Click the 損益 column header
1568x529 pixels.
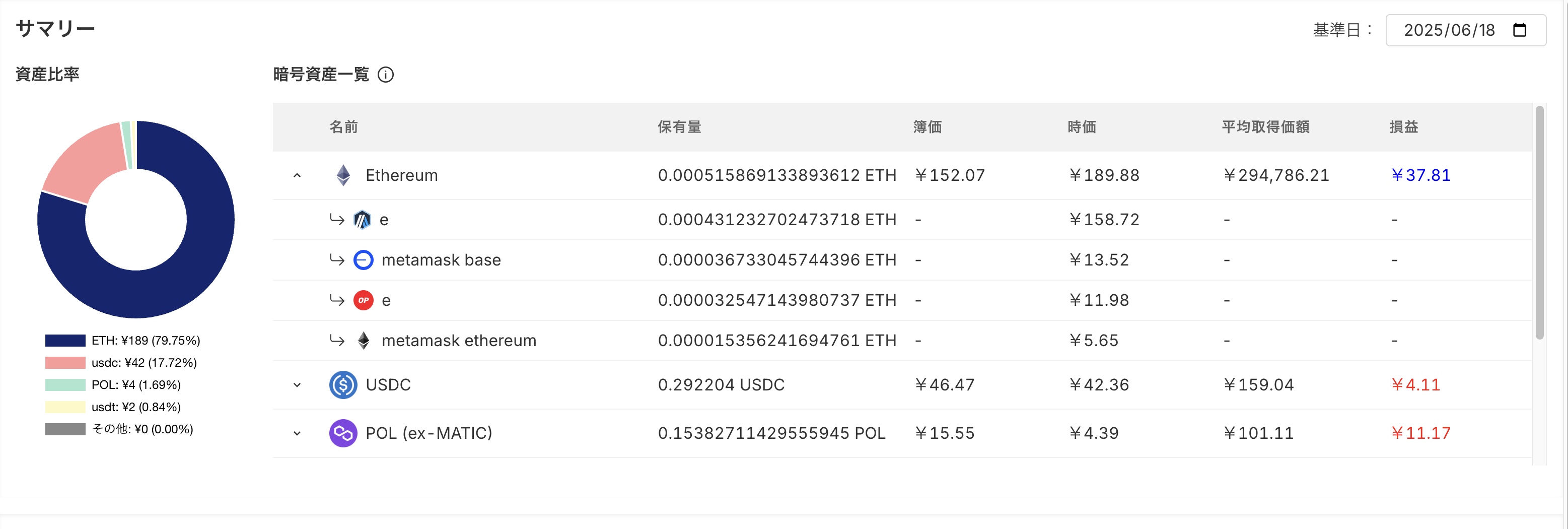(1404, 126)
